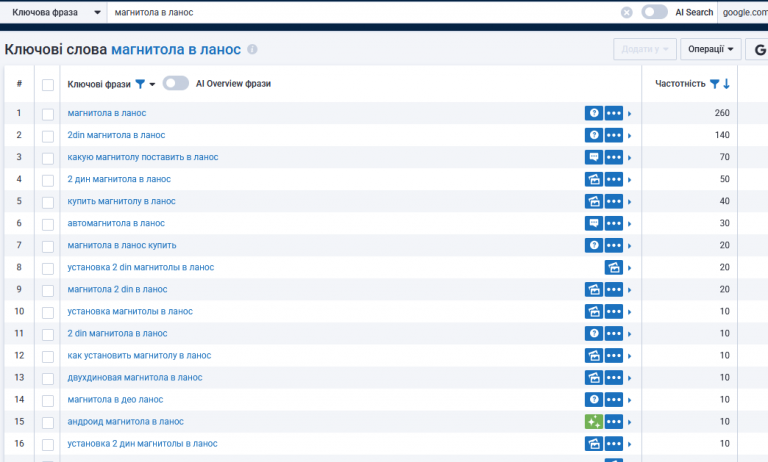The width and height of the screenshot is (768, 462).
Task: Open dots menu for 'двухдиновая магнитола в ланос'
Action: click(x=614, y=378)
